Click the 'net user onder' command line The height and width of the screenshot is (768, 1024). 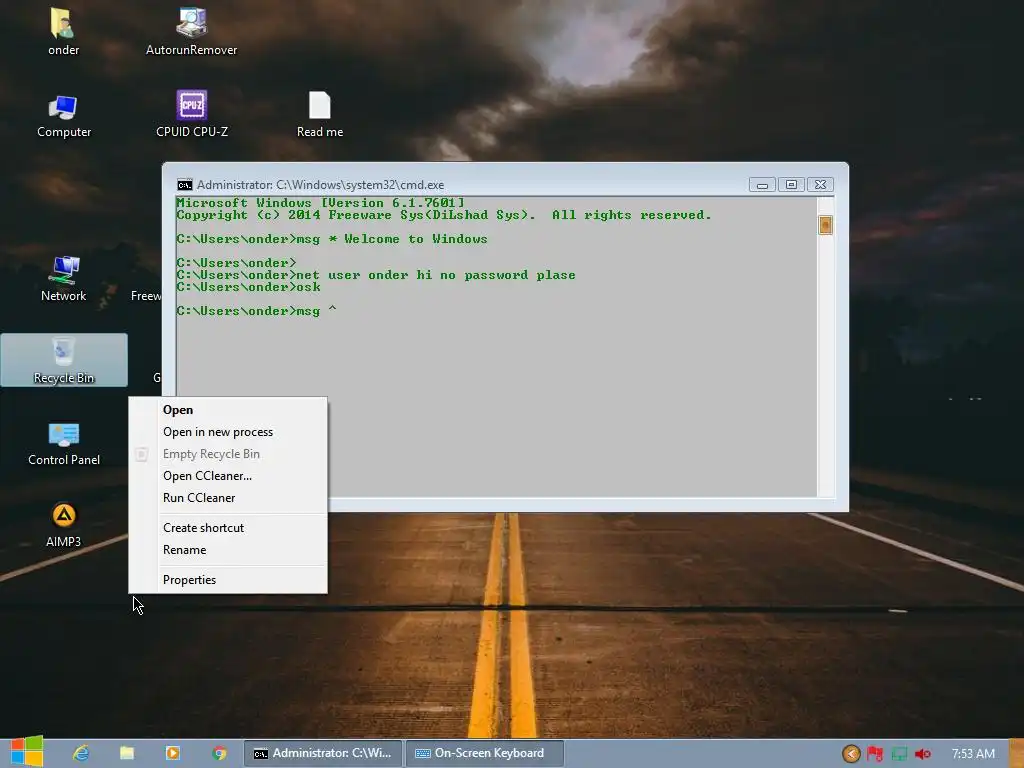(376, 275)
